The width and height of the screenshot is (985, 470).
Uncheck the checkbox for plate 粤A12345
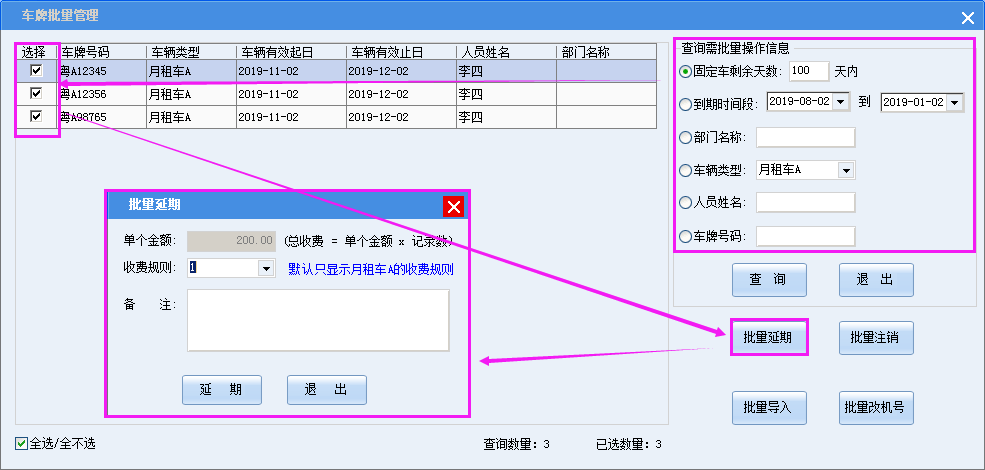(36, 71)
